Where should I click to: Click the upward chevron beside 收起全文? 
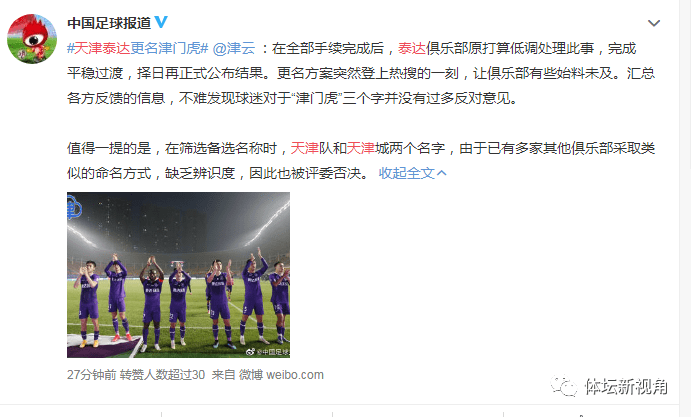click(x=442, y=173)
